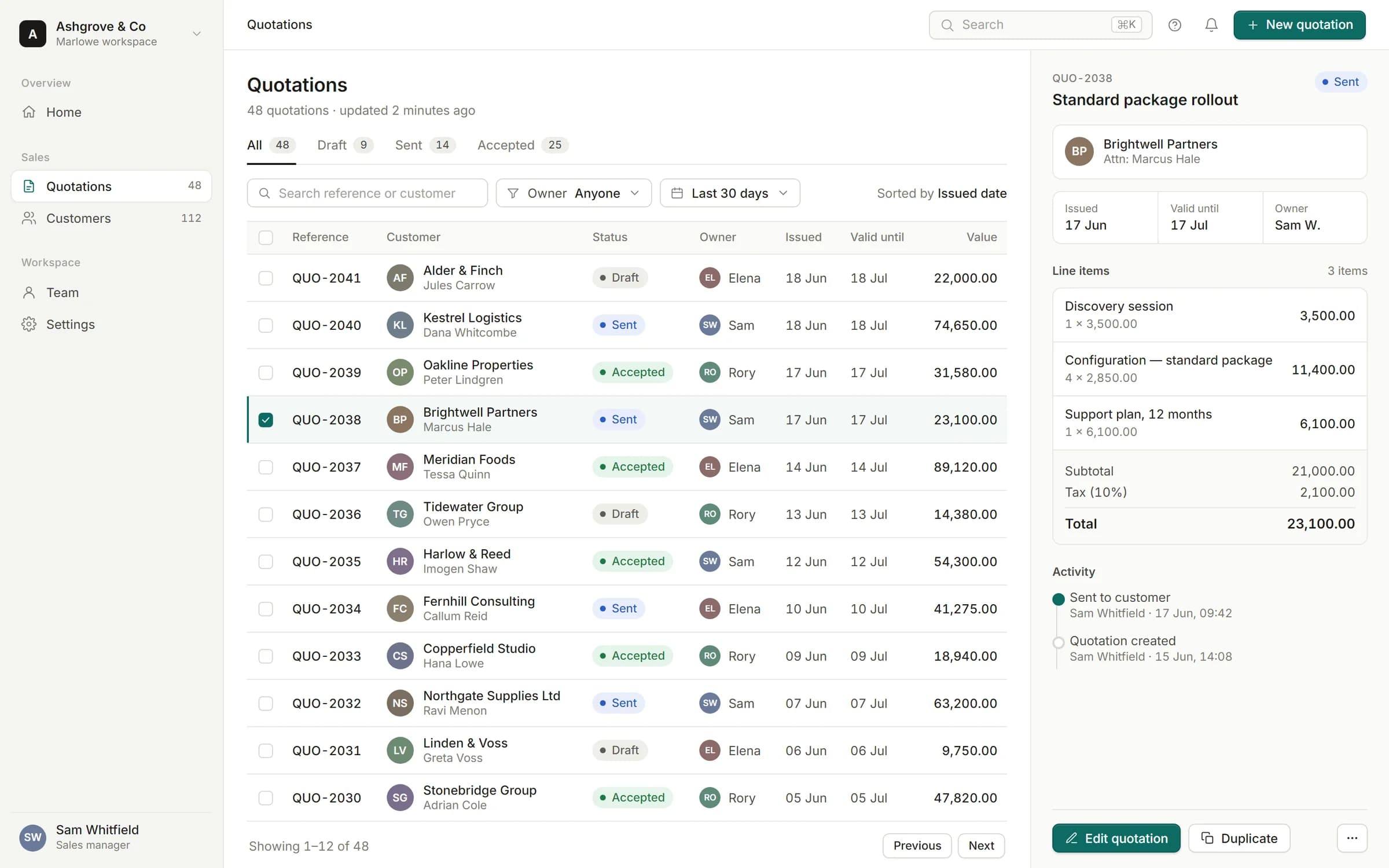This screenshot has width=1389, height=868.
Task: Click the Customers people icon in sidebar
Action: click(29, 218)
